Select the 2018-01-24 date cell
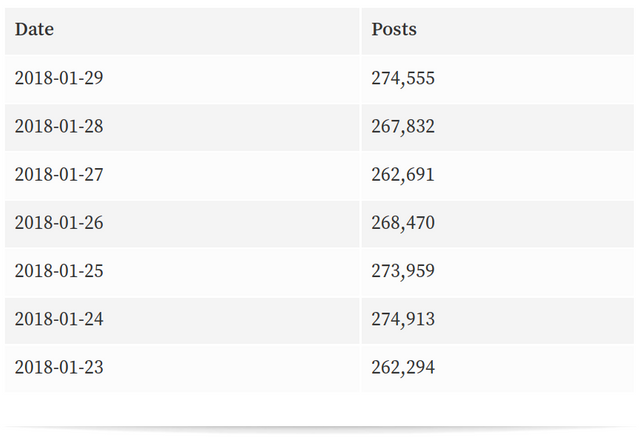This screenshot has height=438, width=640. pyautogui.click(x=59, y=319)
